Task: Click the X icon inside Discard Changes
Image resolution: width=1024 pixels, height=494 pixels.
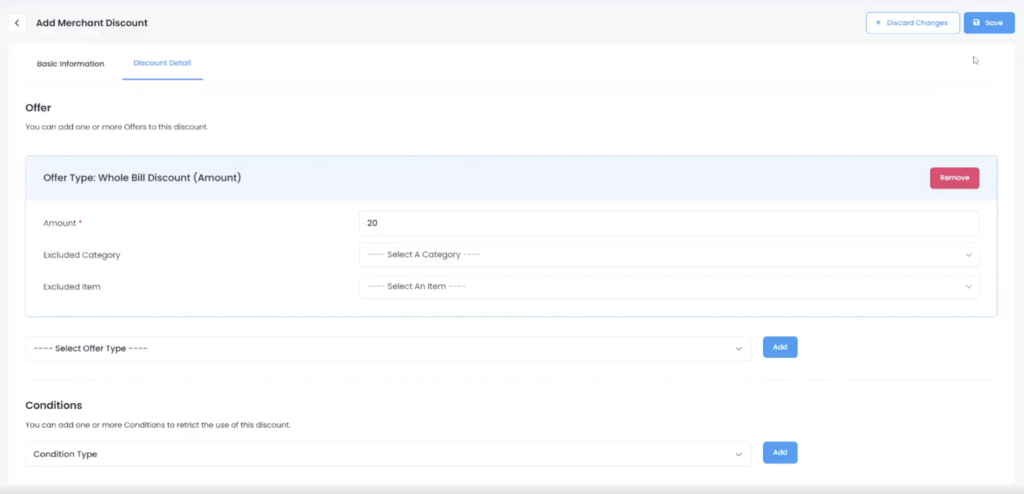Action: [x=878, y=22]
